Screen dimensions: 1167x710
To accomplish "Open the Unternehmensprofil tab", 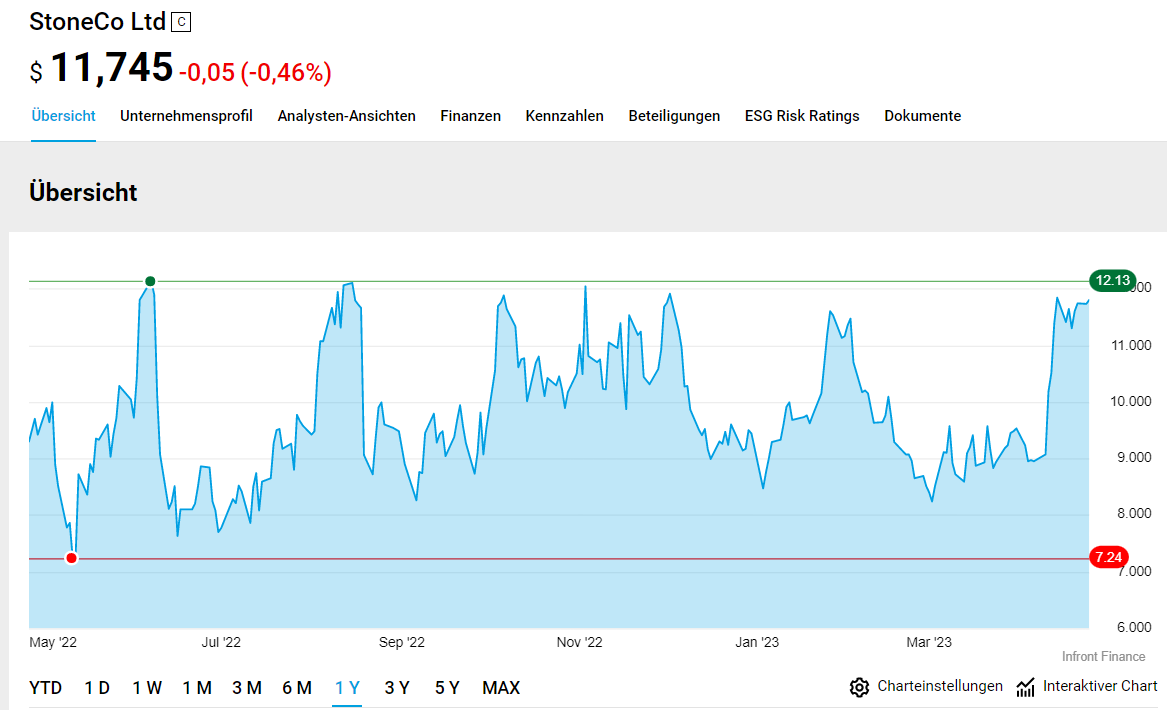I will tap(186, 116).
